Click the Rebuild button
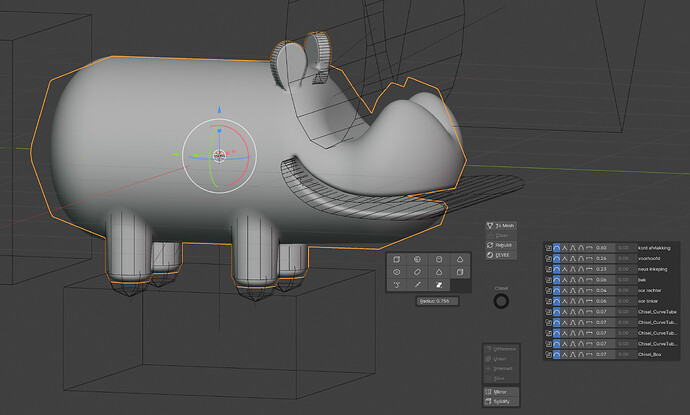Image resolution: width=690 pixels, height=415 pixels. [x=501, y=245]
